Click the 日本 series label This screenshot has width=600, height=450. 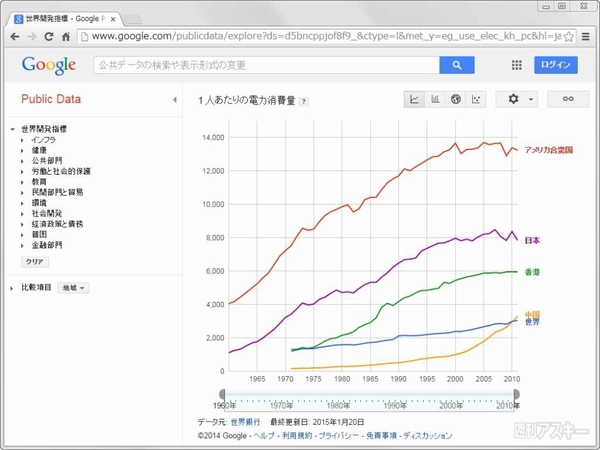click(532, 240)
